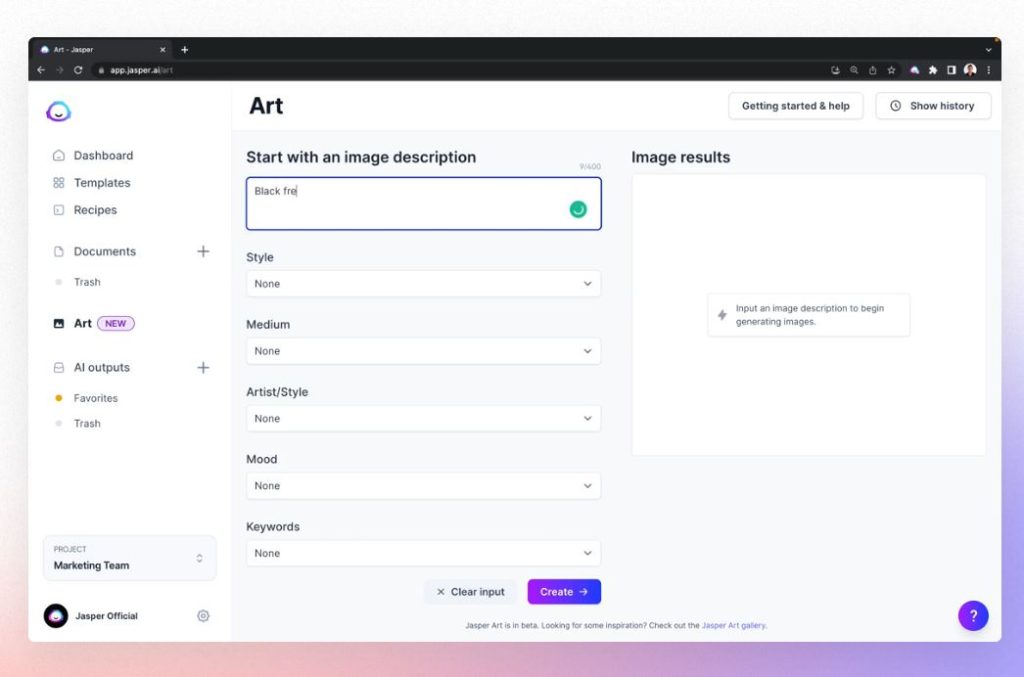This screenshot has width=1024, height=677.
Task: Focus the image description text box
Action: pyautogui.click(x=424, y=204)
